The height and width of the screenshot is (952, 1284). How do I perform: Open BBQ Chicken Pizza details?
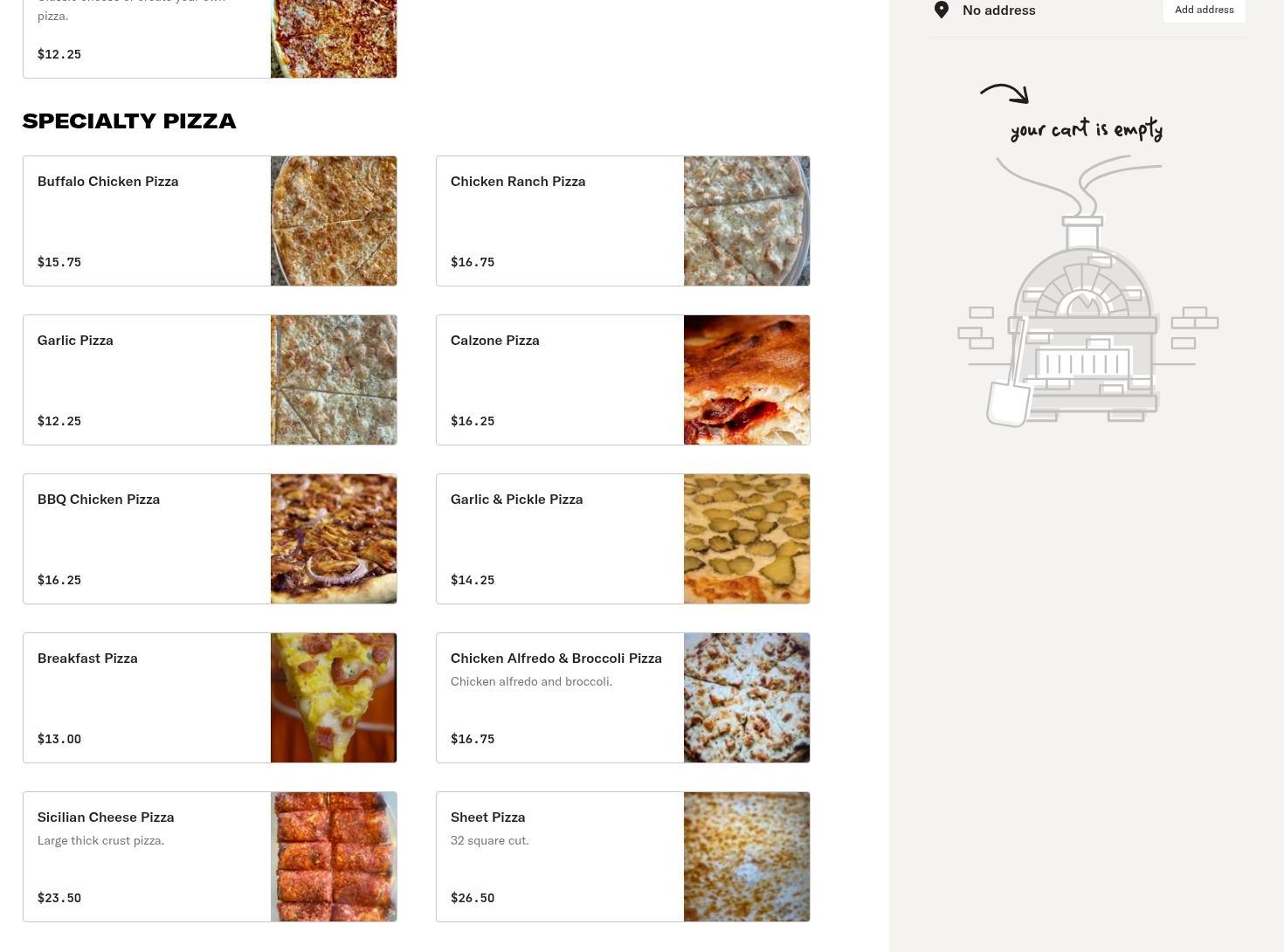[210, 539]
